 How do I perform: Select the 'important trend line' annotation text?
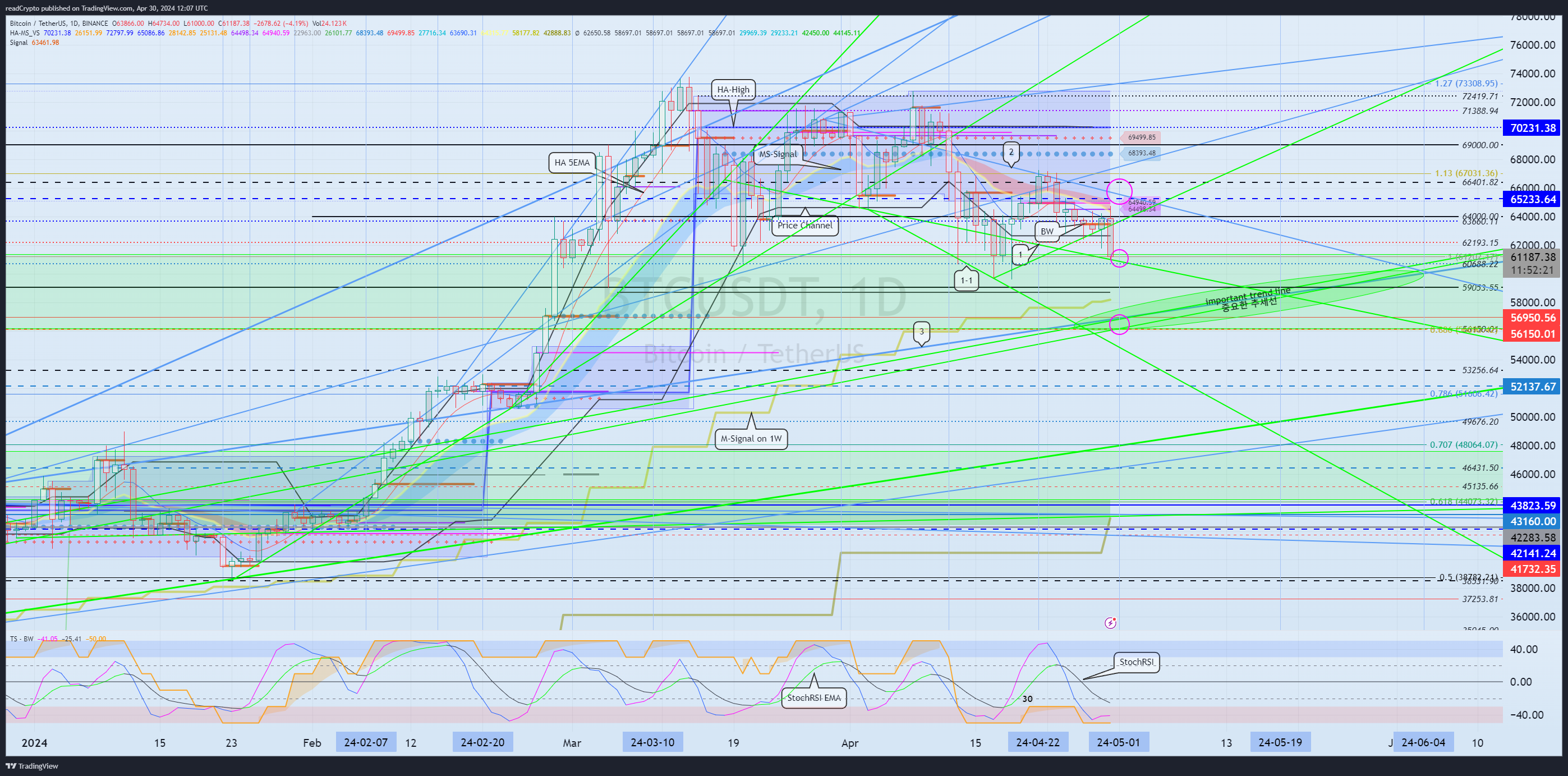1248,297
